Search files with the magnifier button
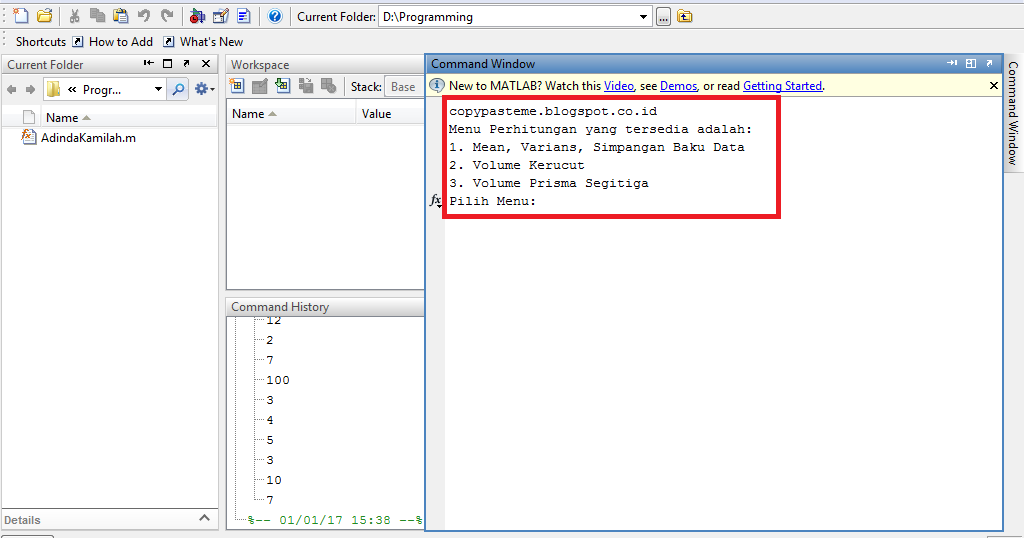This screenshot has height=538, width=1024. [x=178, y=89]
